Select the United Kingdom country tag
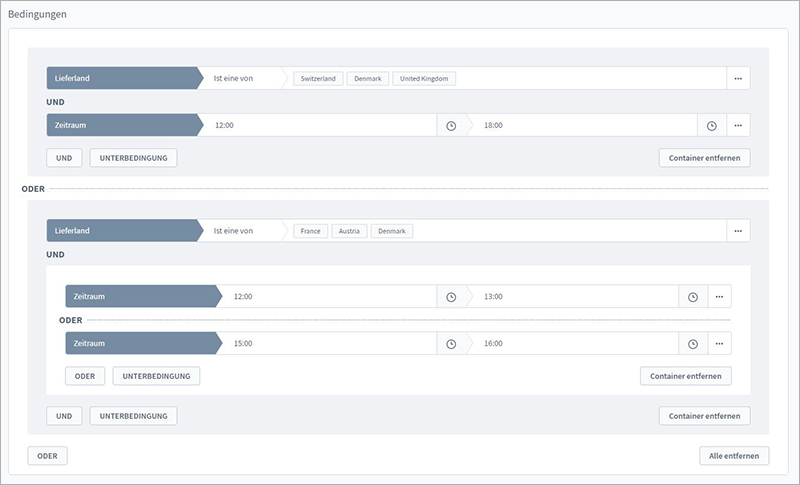Viewport: 800px width, 485px height. click(x=425, y=78)
